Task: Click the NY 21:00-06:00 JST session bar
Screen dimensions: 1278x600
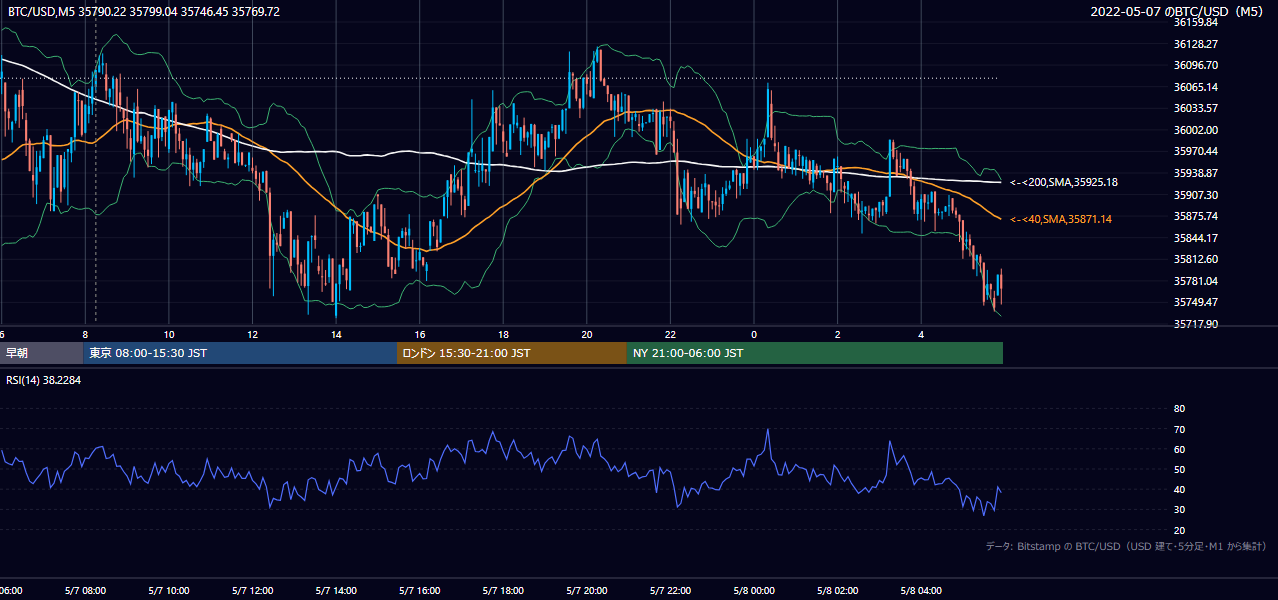Action: (815, 353)
